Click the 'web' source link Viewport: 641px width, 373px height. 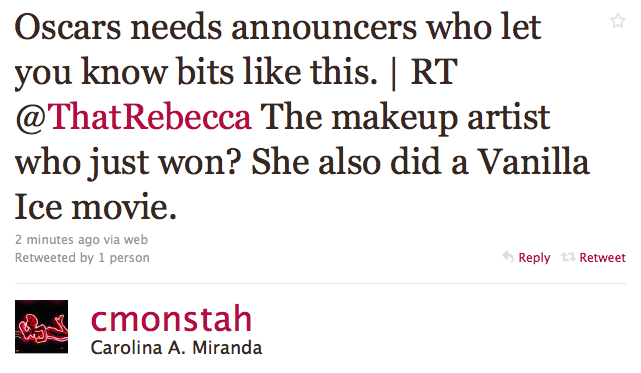coord(135,240)
